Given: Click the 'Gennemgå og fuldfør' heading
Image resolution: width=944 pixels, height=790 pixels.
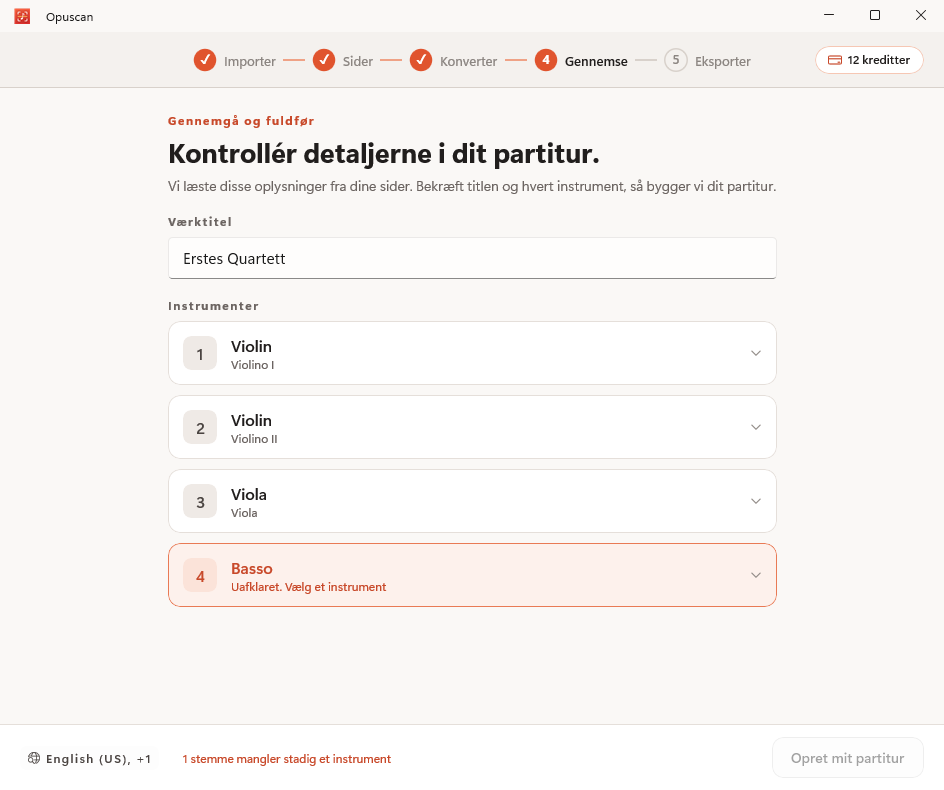Looking at the screenshot, I should (x=241, y=121).
